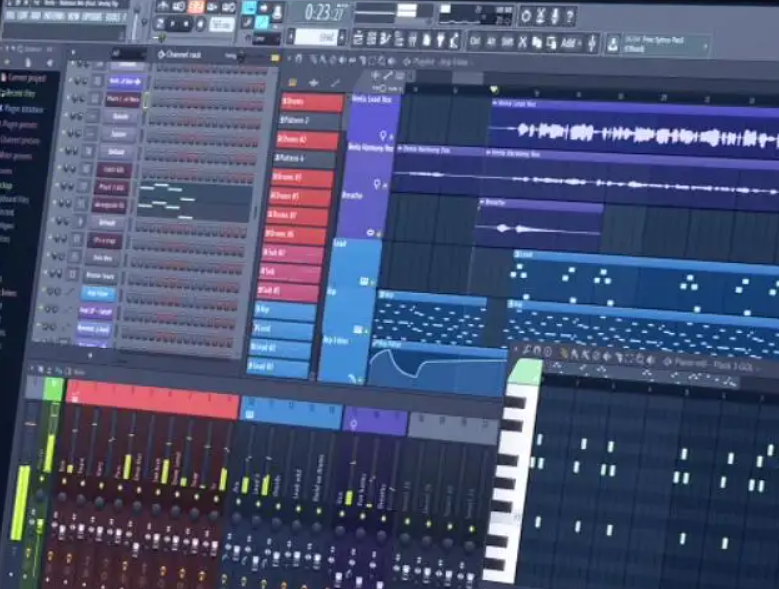Screen dimensions: 779x589
Task: Click the 0:23:27 time display
Action: [x=324, y=13]
